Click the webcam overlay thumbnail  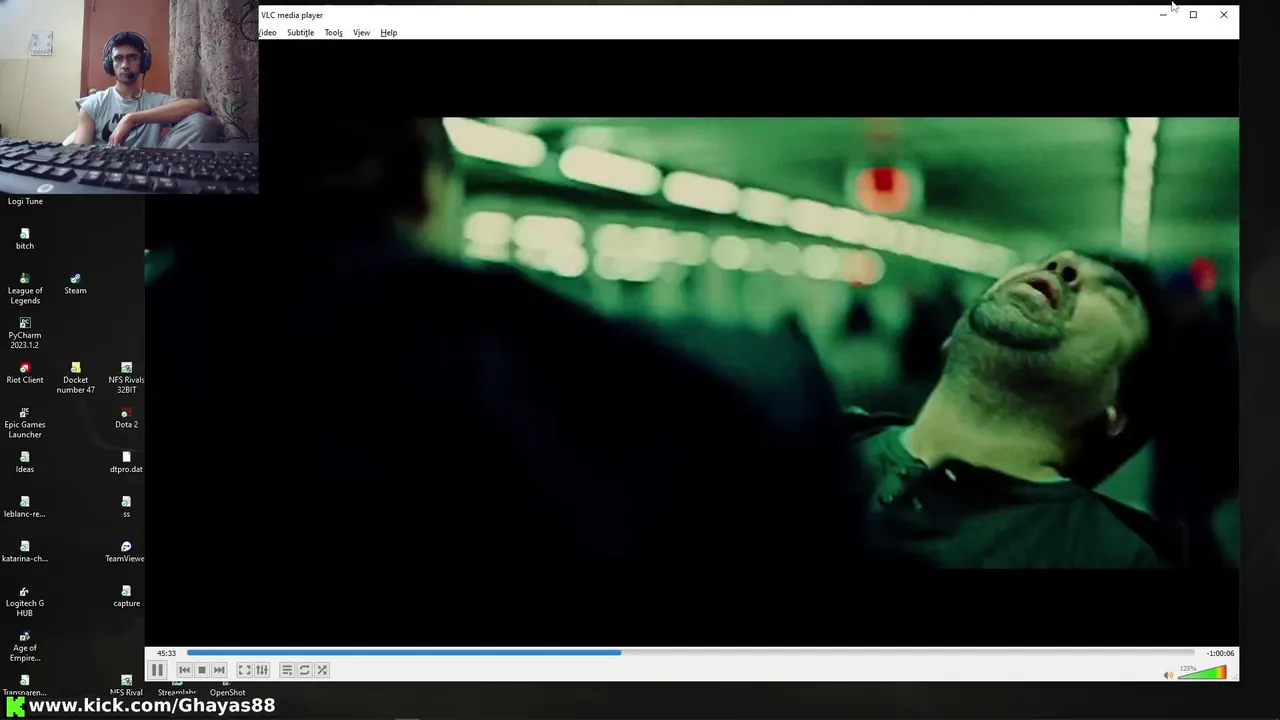coord(129,97)
